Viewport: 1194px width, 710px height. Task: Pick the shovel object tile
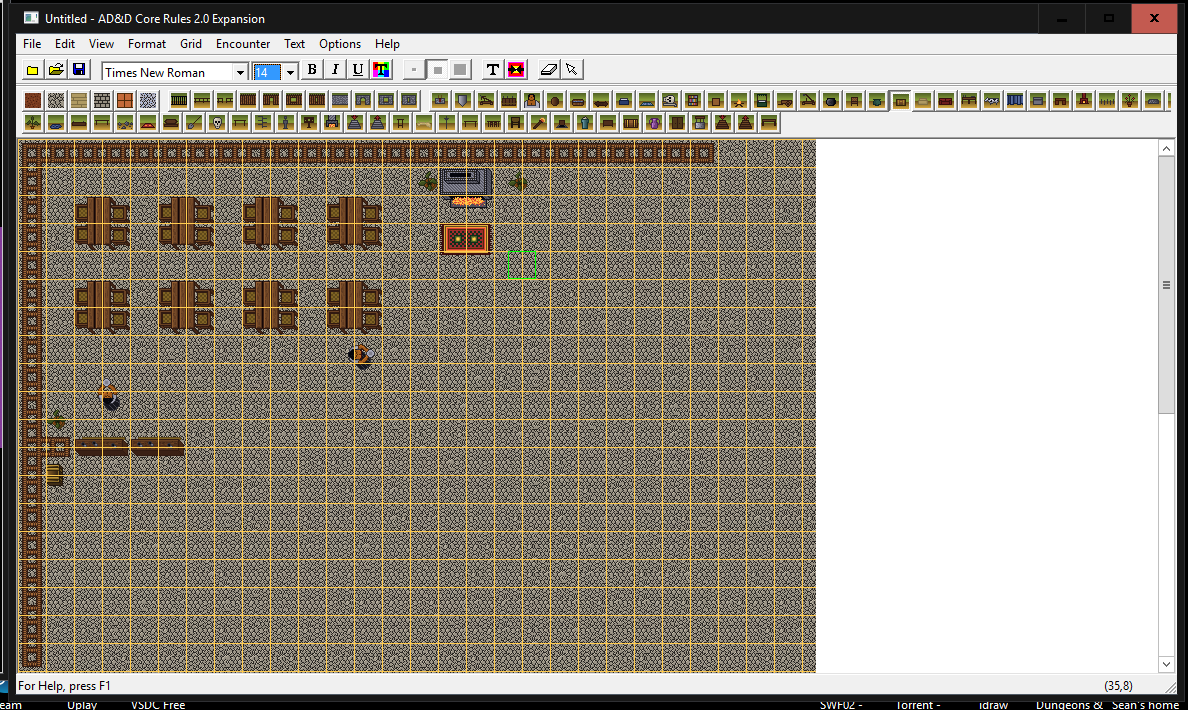click(192, 121)
